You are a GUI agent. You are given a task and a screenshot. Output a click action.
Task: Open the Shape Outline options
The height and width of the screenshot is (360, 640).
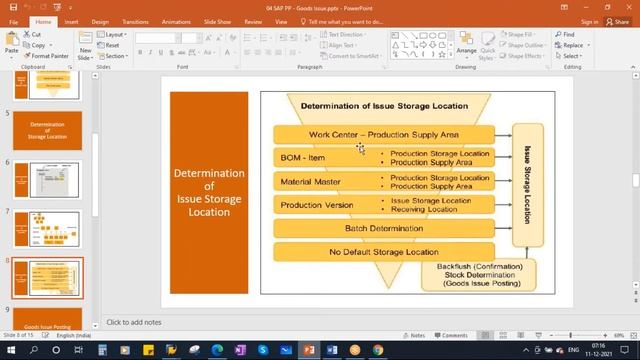522,45
